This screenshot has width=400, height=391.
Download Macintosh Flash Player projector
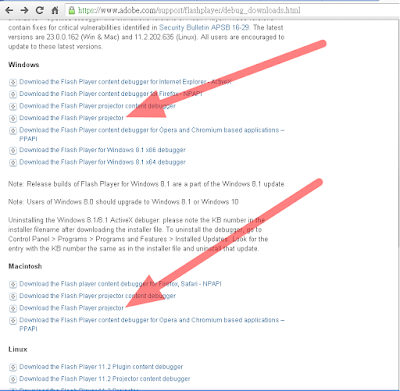click(71, 308)
